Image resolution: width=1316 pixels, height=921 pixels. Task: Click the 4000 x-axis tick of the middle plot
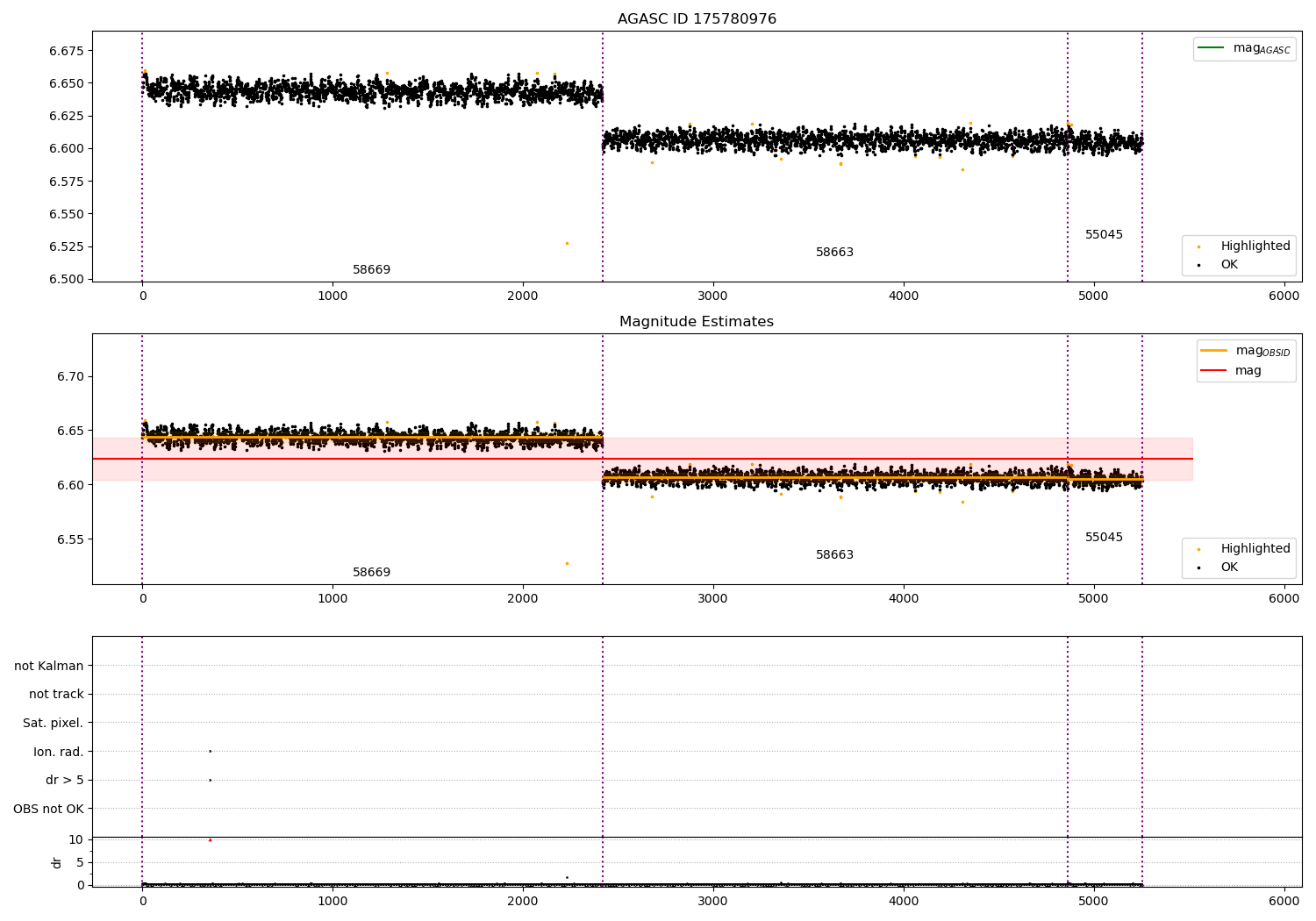tap(904, 599)
